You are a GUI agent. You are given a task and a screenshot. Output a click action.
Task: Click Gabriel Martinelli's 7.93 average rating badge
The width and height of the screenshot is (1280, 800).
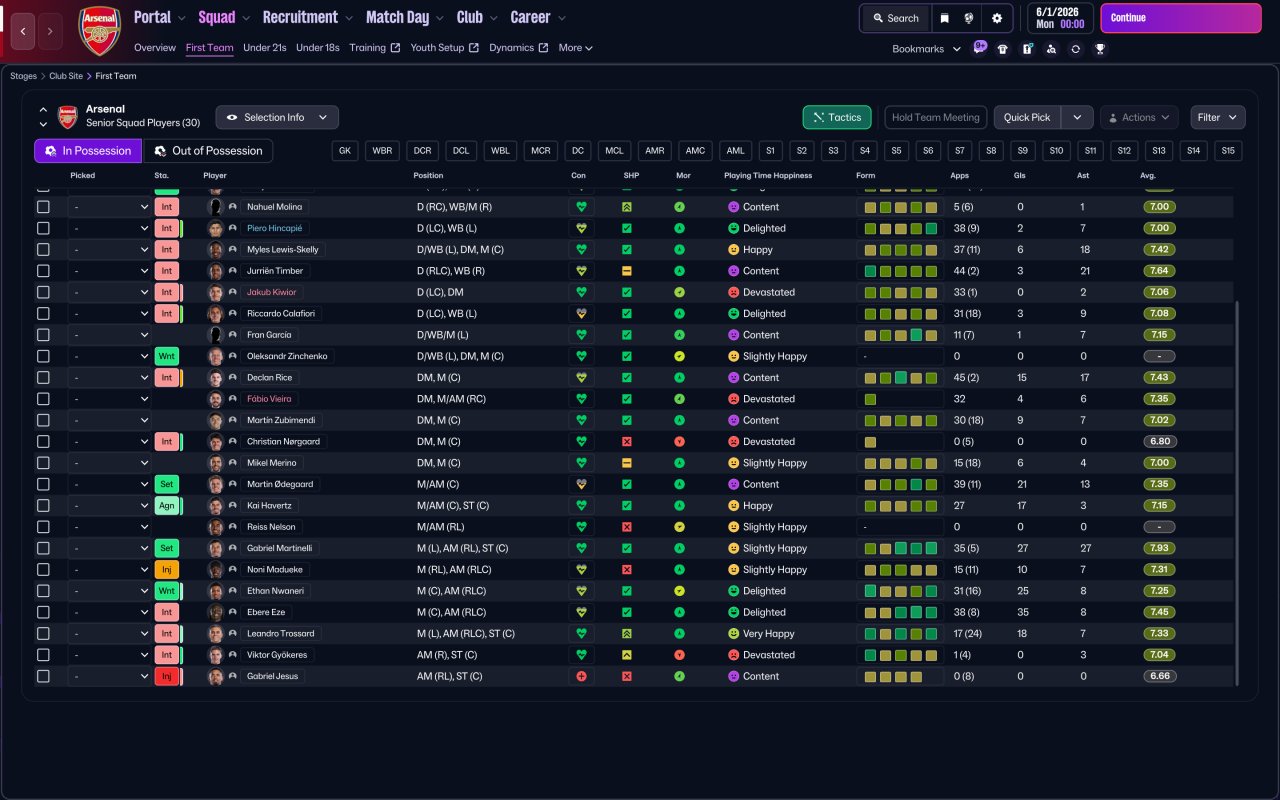(x=1159, y=548)
